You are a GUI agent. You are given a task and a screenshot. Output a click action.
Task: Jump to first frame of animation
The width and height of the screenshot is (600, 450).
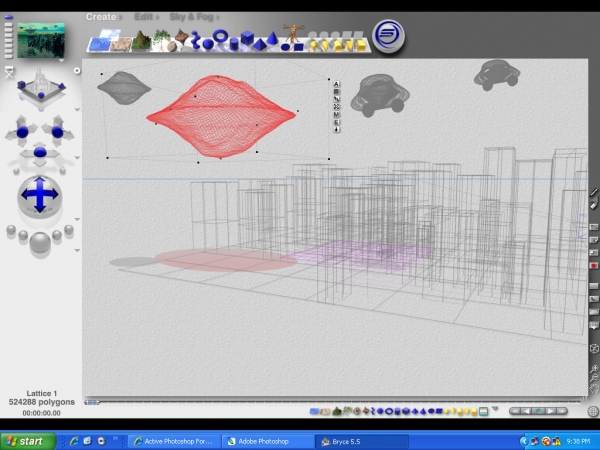(515, 411)
